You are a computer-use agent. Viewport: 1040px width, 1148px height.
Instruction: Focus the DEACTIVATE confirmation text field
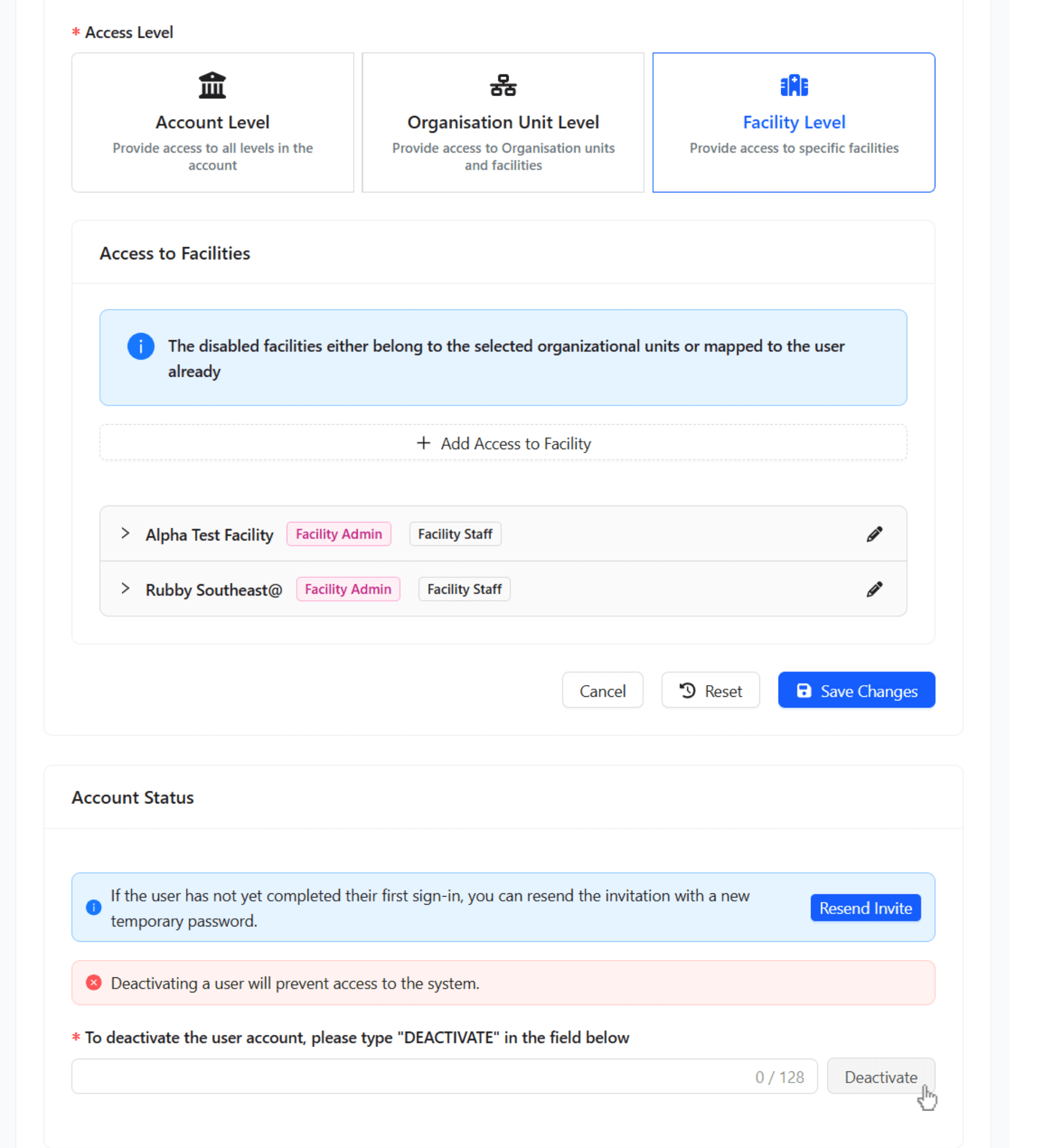[x=410, y=1076]
